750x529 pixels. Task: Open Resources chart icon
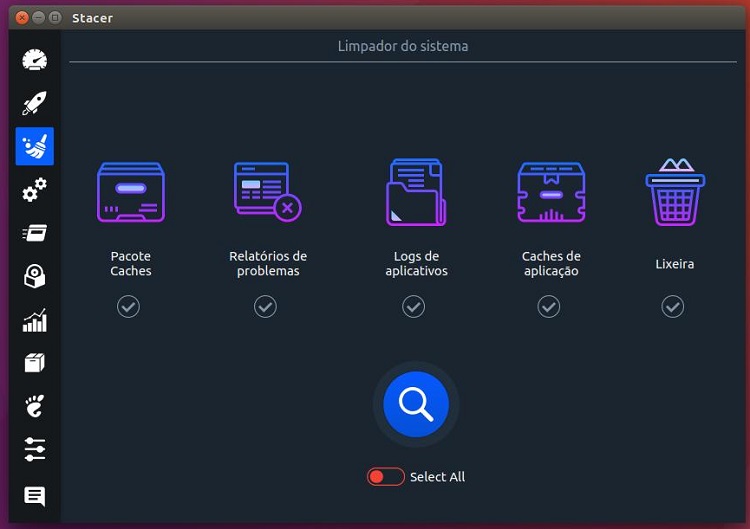coord(34,320)
